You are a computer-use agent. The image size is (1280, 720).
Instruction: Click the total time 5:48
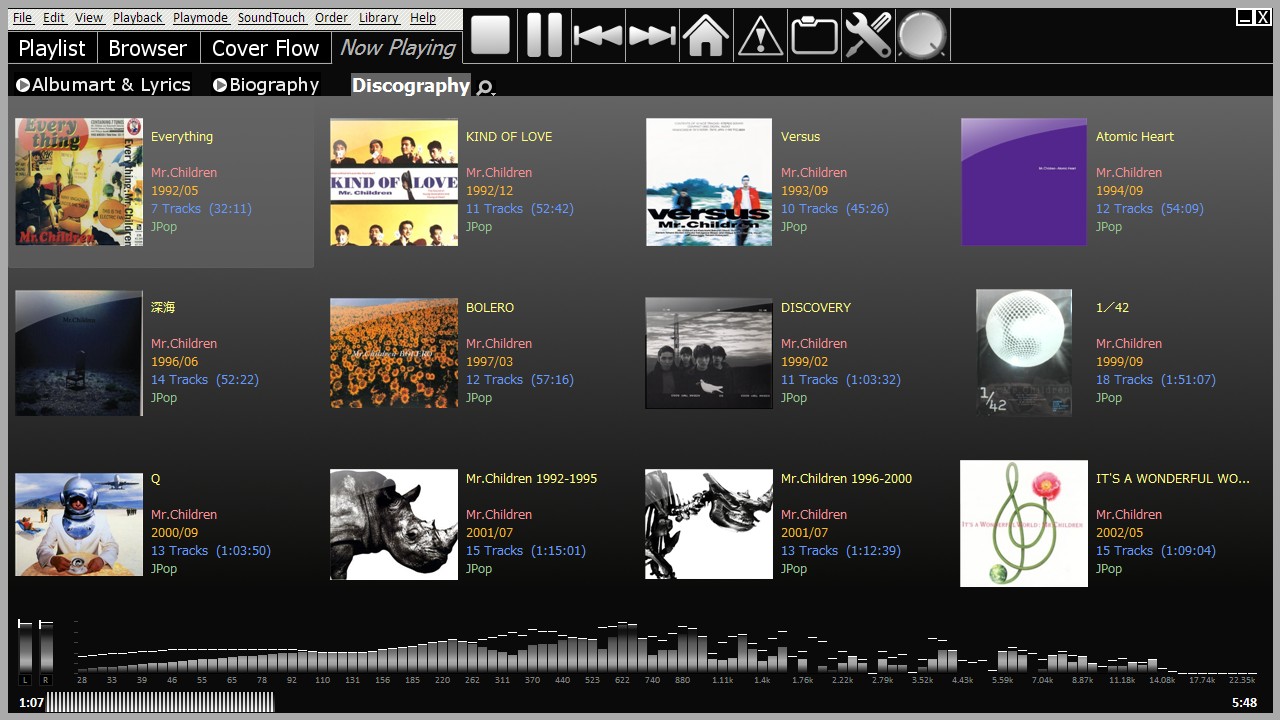click(x=1244, y=703)
